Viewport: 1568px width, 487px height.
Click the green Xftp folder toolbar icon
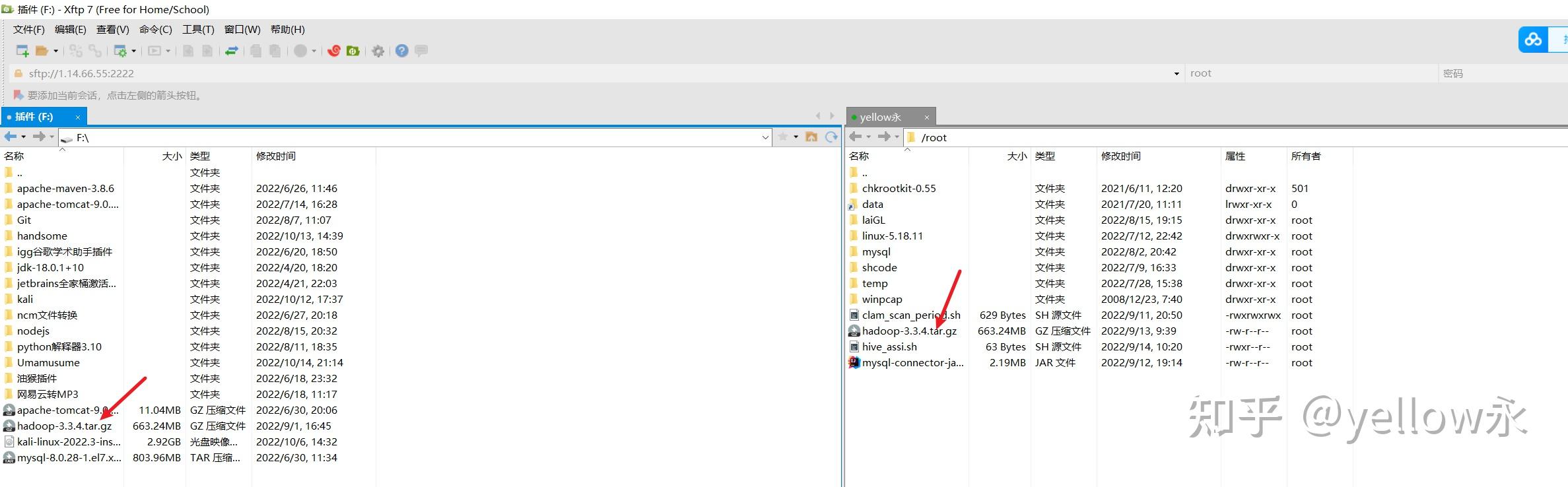coord(353,51)
